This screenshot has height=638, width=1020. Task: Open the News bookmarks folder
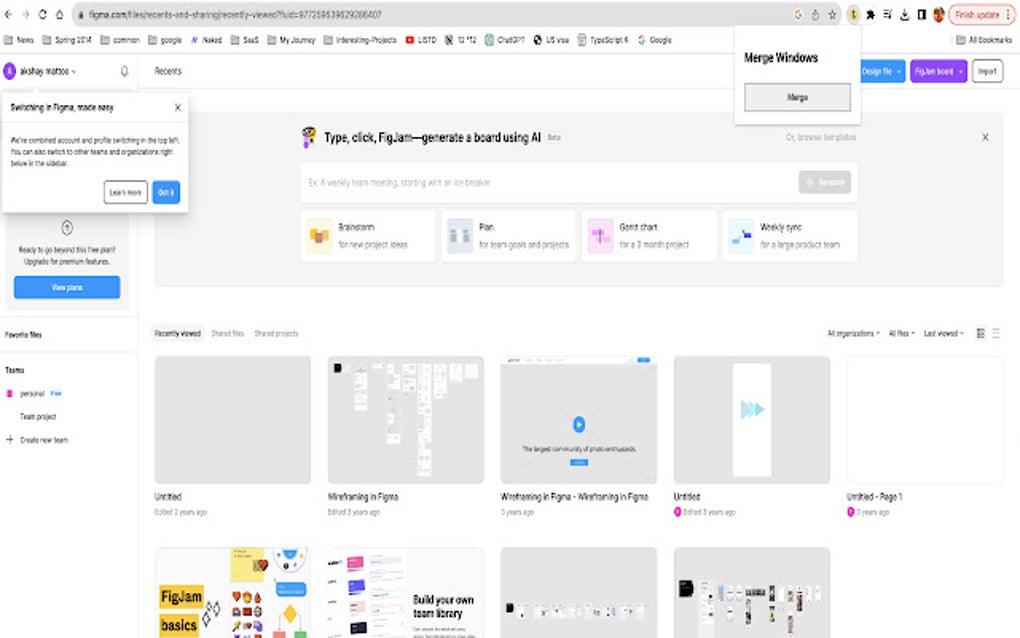pyautogui.click(x=19, y=40)
